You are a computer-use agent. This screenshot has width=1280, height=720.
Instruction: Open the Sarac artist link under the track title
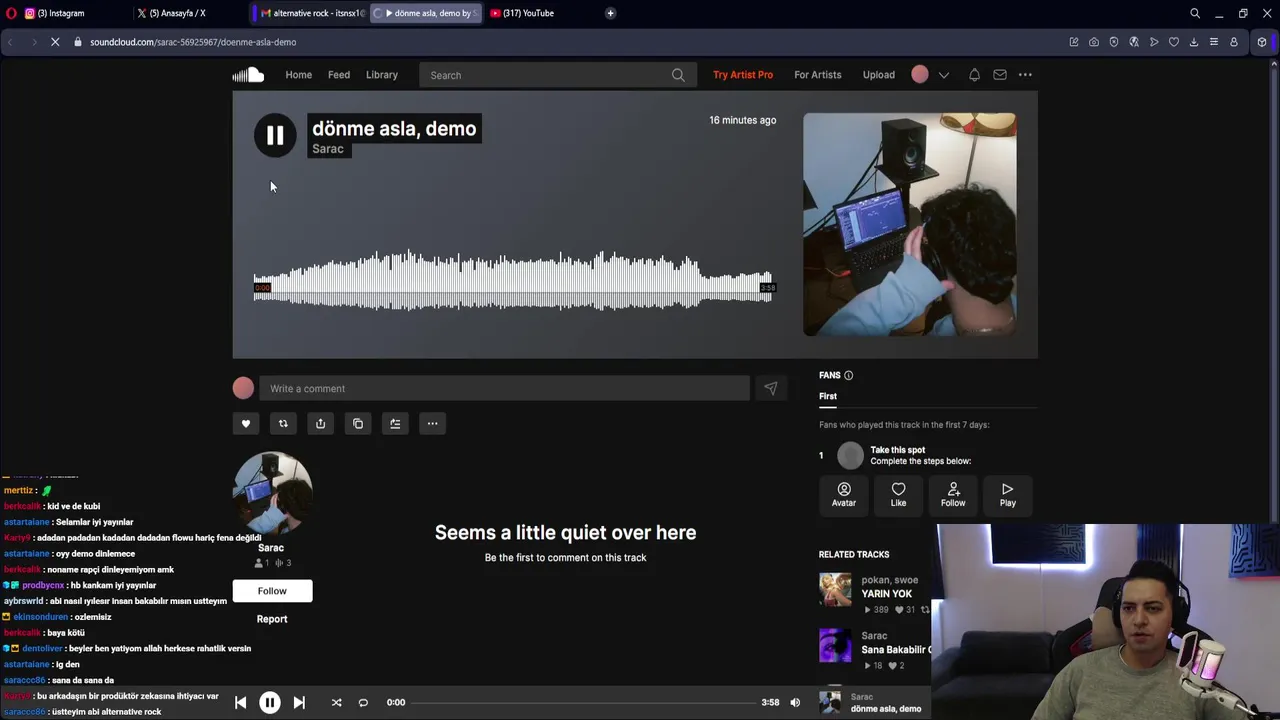tap(328, 149)
